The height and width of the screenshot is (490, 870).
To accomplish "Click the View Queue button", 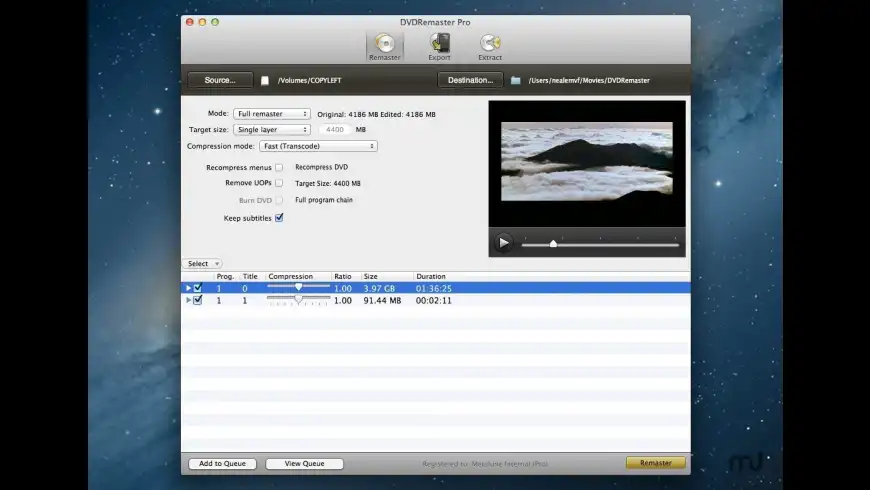I will (x=304, y=464).
